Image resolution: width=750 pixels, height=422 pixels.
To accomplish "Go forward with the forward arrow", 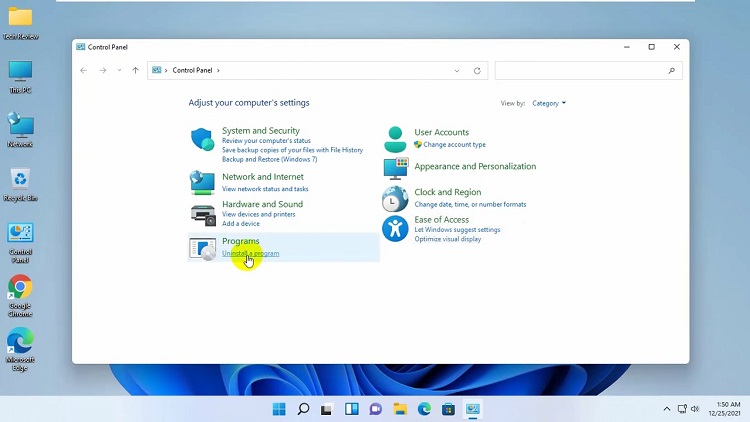I will [x=103, y=70].
